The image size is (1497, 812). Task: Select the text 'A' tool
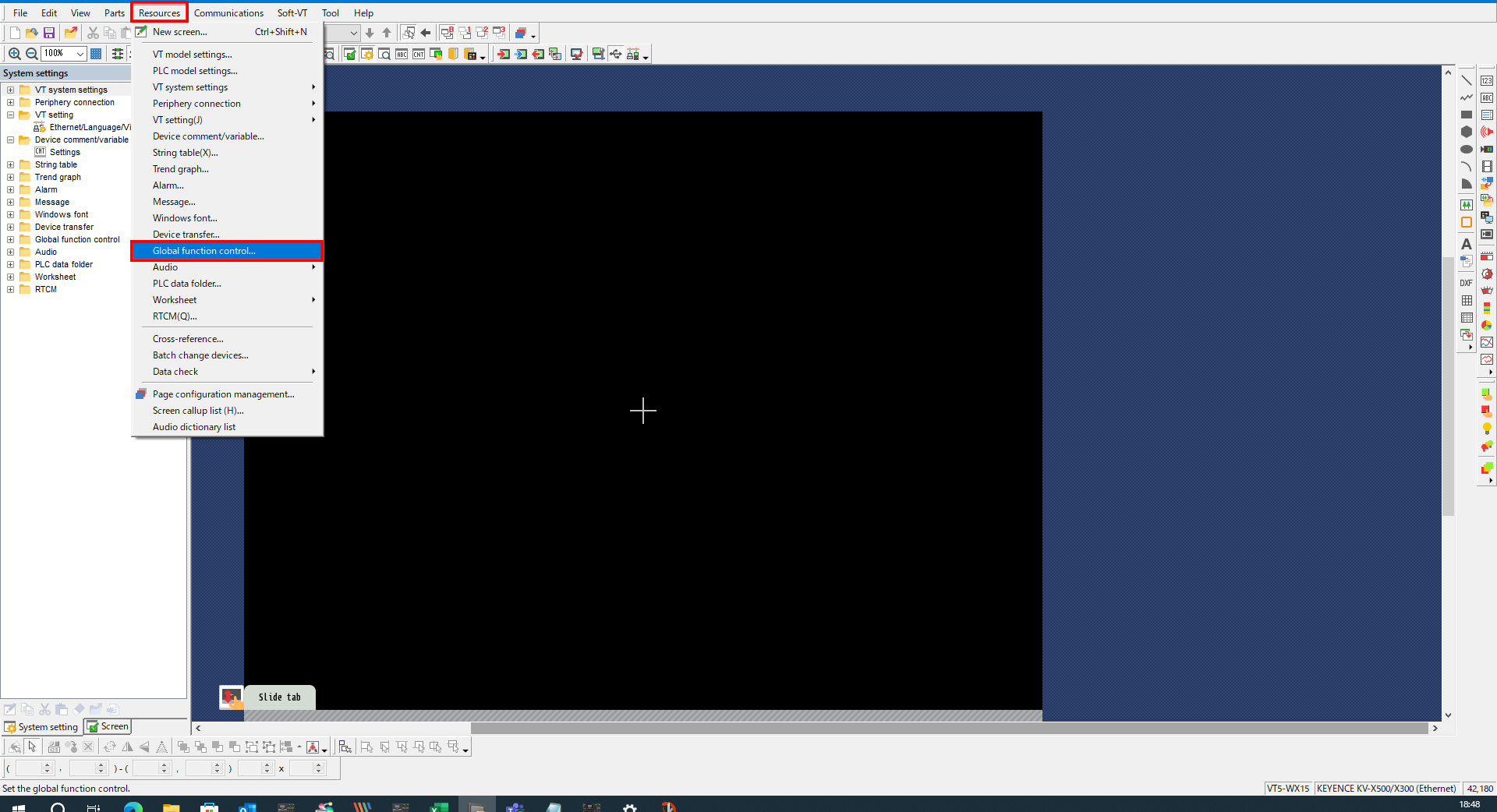(1467, 244)
